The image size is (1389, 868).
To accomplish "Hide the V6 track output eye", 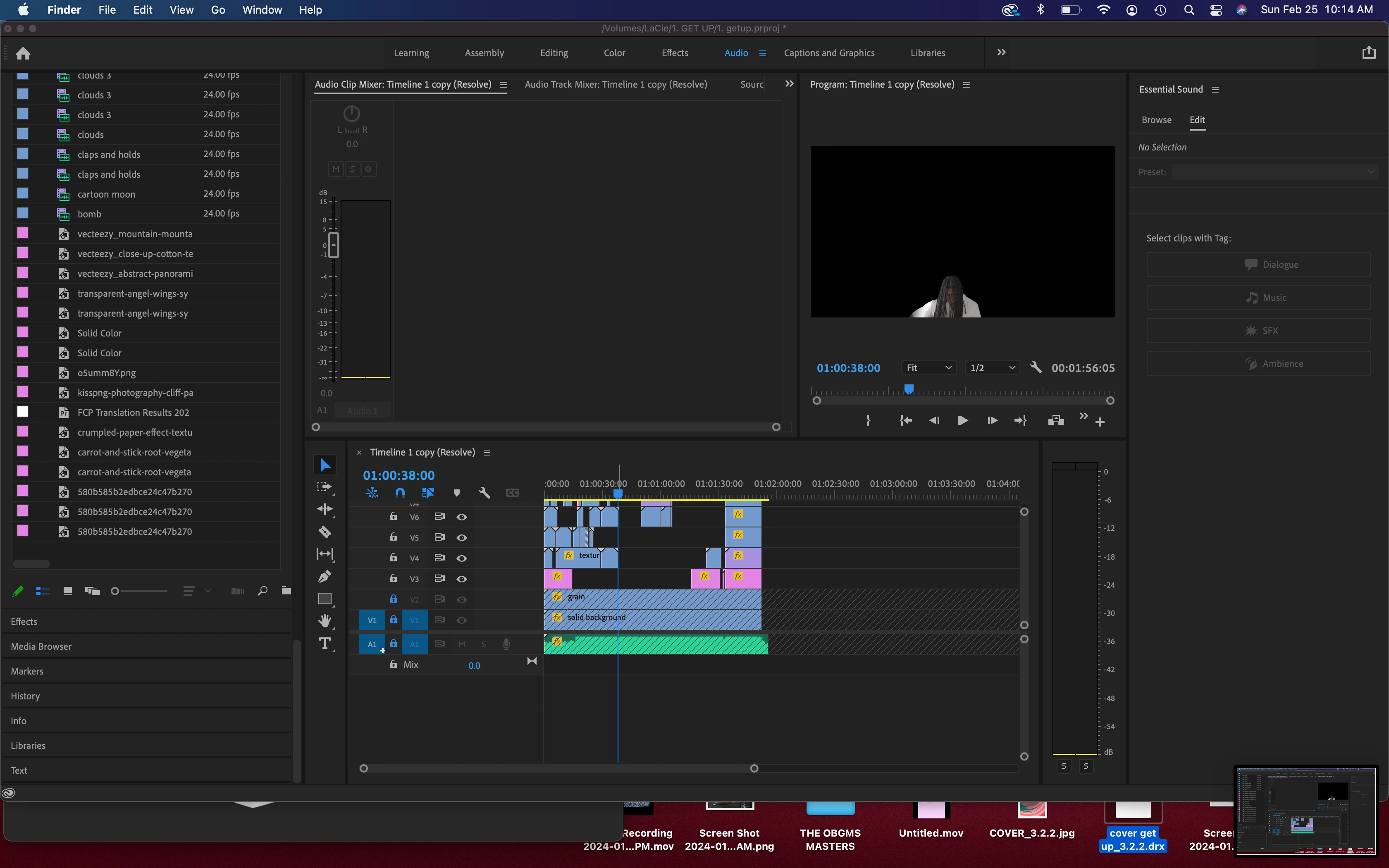I will [x=461, y=517].
